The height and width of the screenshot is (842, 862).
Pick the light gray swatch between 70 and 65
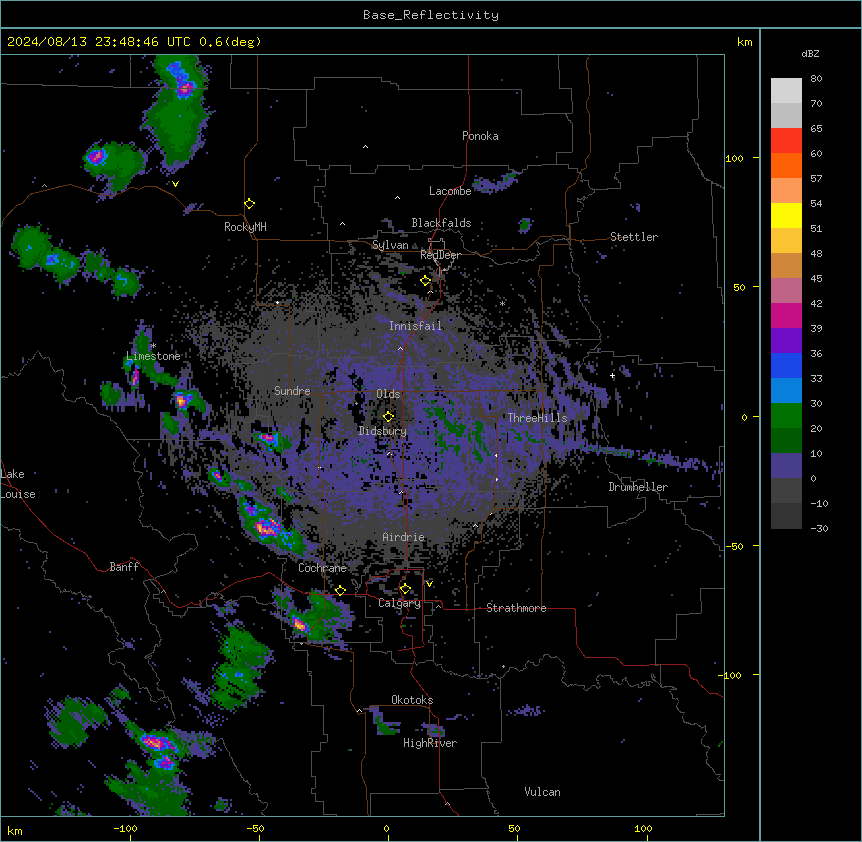point(786,115)
